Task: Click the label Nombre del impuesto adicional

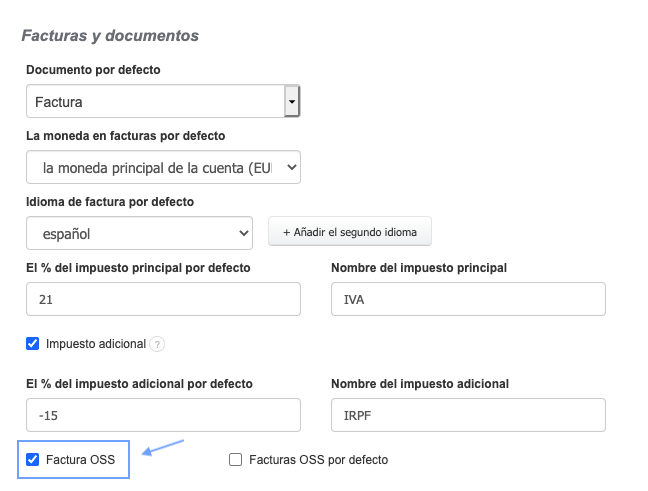Action: pos(420,384)
